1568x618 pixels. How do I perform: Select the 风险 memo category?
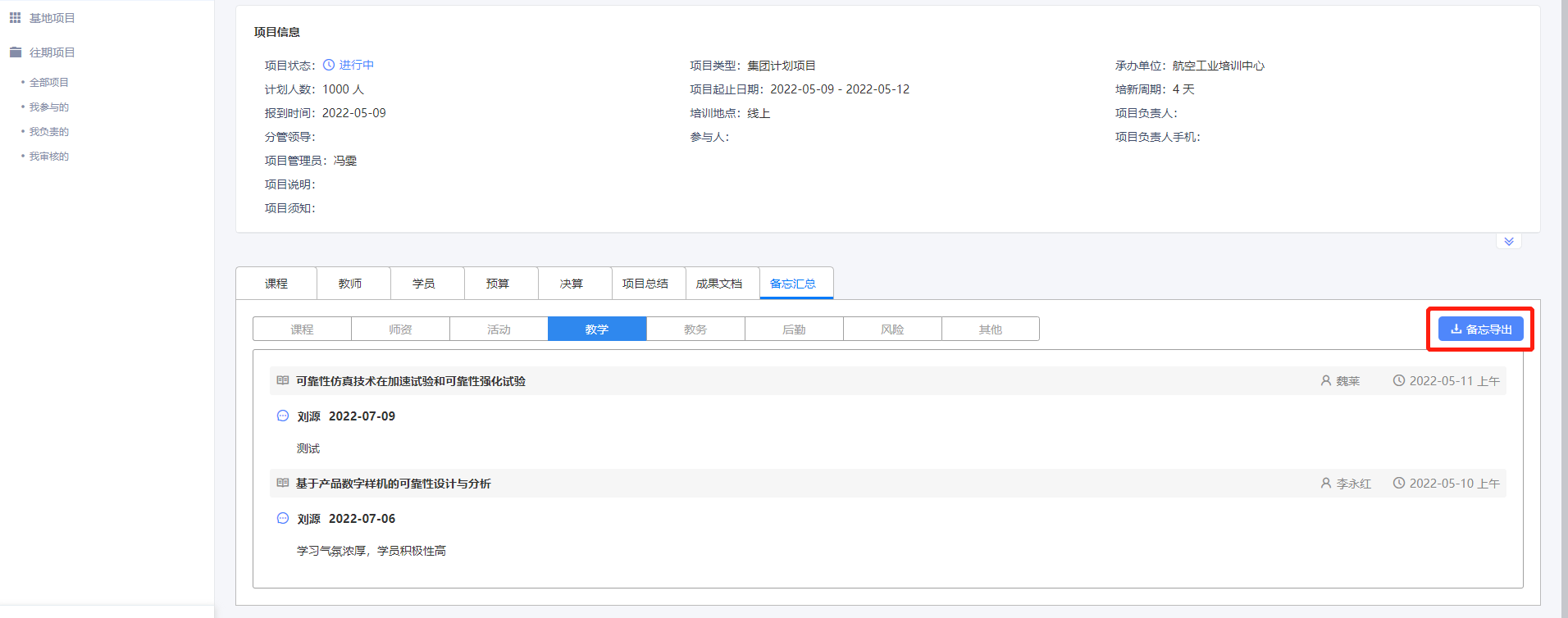tap(892, 329)
